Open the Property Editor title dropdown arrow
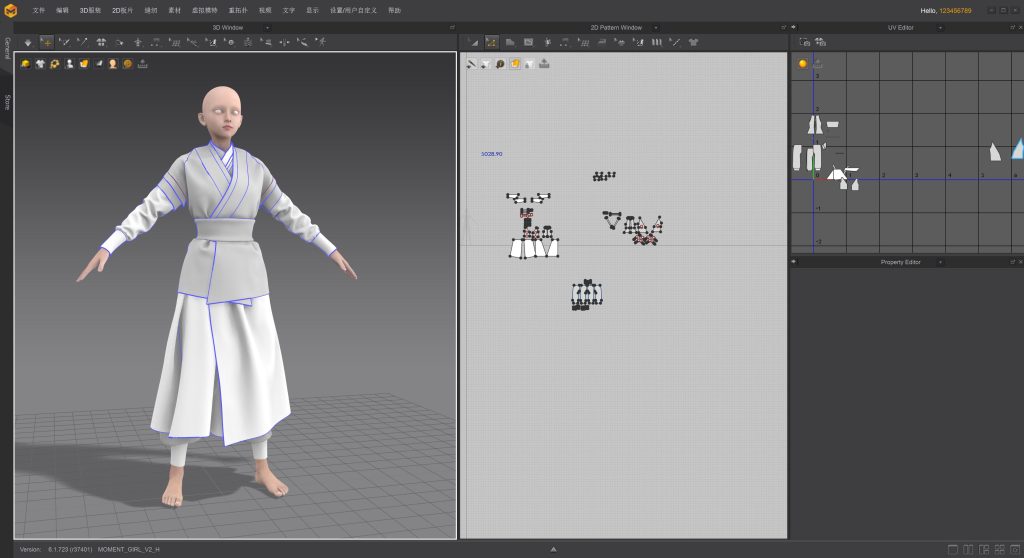This screenshot has width=1024, height=558. 940,262
